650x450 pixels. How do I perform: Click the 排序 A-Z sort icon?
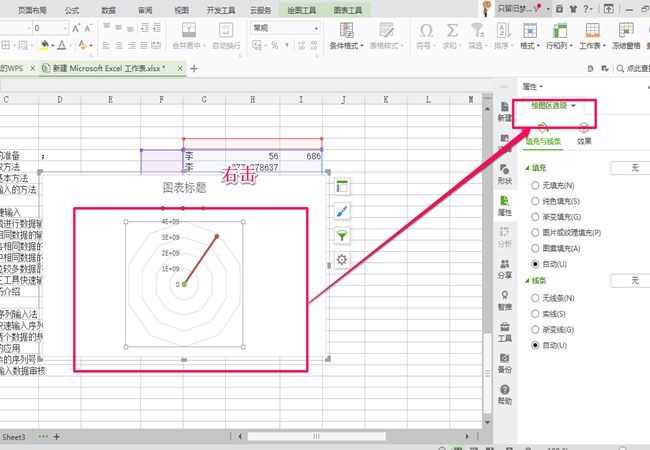[x=503, y=30]
